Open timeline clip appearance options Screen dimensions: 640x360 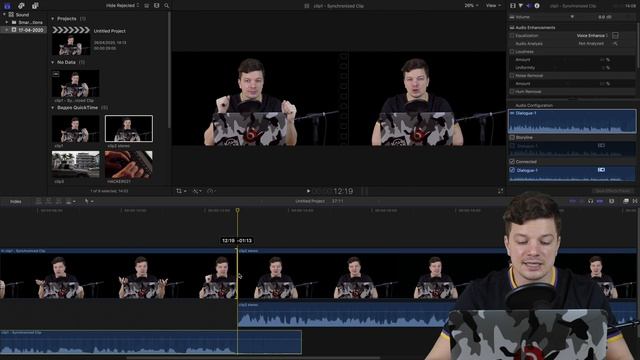tap(611, 201)
